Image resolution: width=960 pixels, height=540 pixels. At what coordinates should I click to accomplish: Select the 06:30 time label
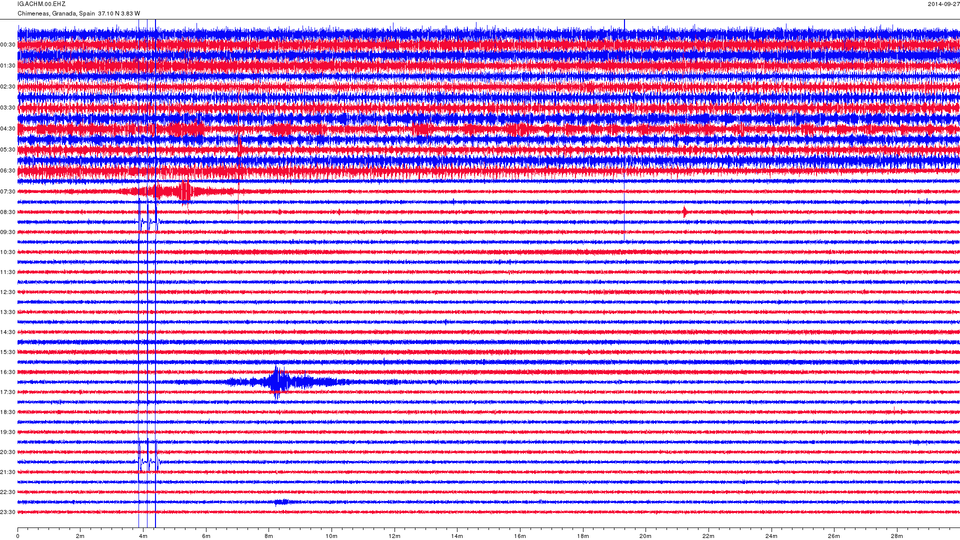pyautogui.click(x=7, y=170)
